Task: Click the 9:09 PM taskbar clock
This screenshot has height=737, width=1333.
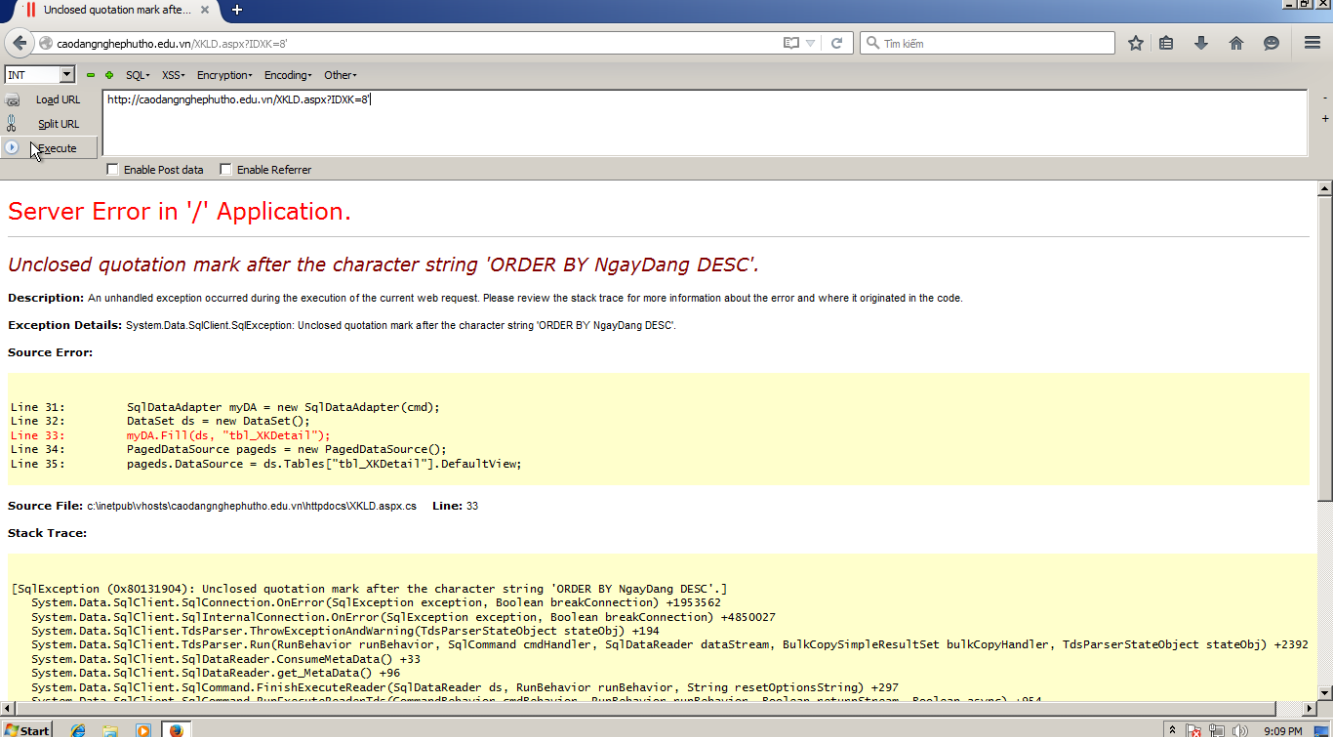Action: tap(1283, 731)
